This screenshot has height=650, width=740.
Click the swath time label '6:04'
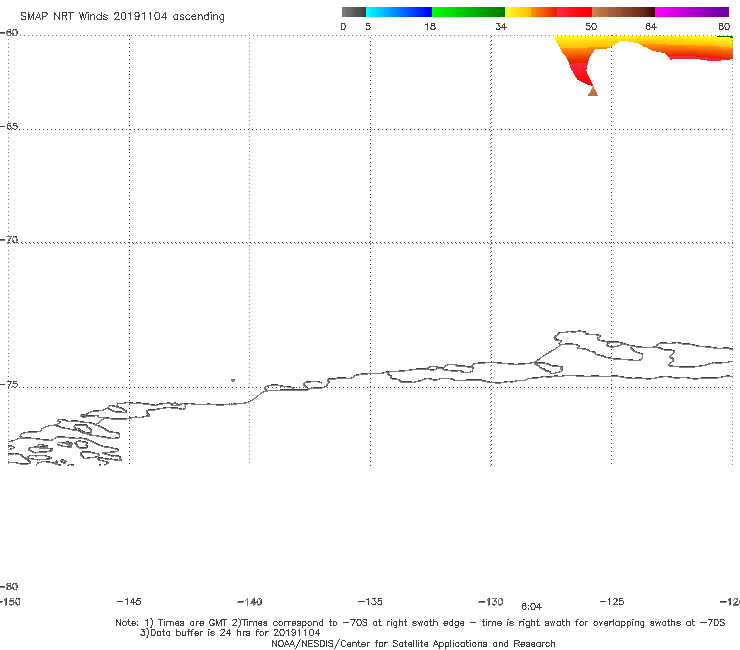pyautogui.click(x=531, y=607)
